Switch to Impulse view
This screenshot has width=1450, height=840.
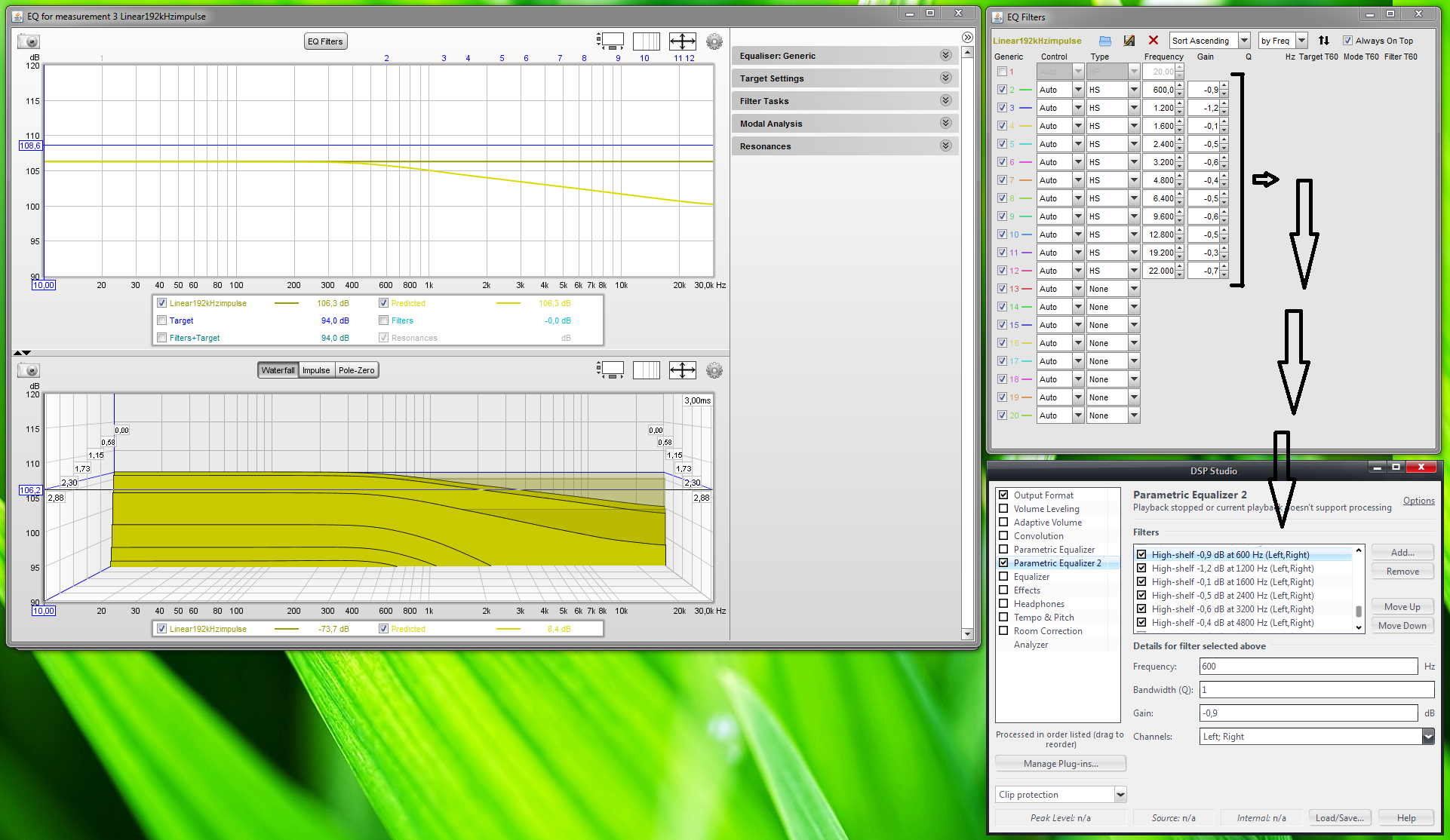(x=316, y=370)
